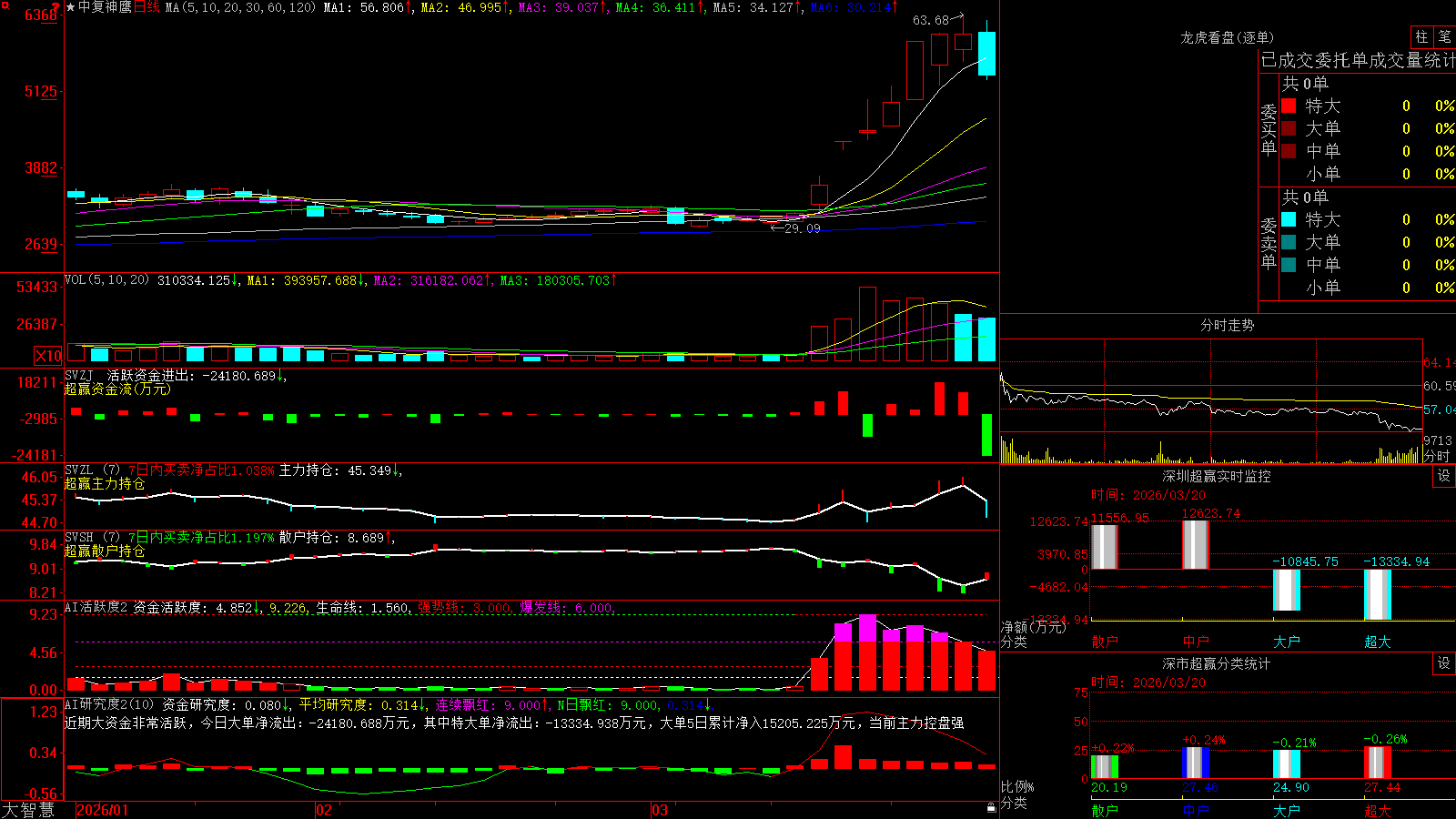Screen dimensions: 1456x819
Task: Click the red 超大 bar labeled 27.44
Action: pyautogui.click(x=1378, y=763)
